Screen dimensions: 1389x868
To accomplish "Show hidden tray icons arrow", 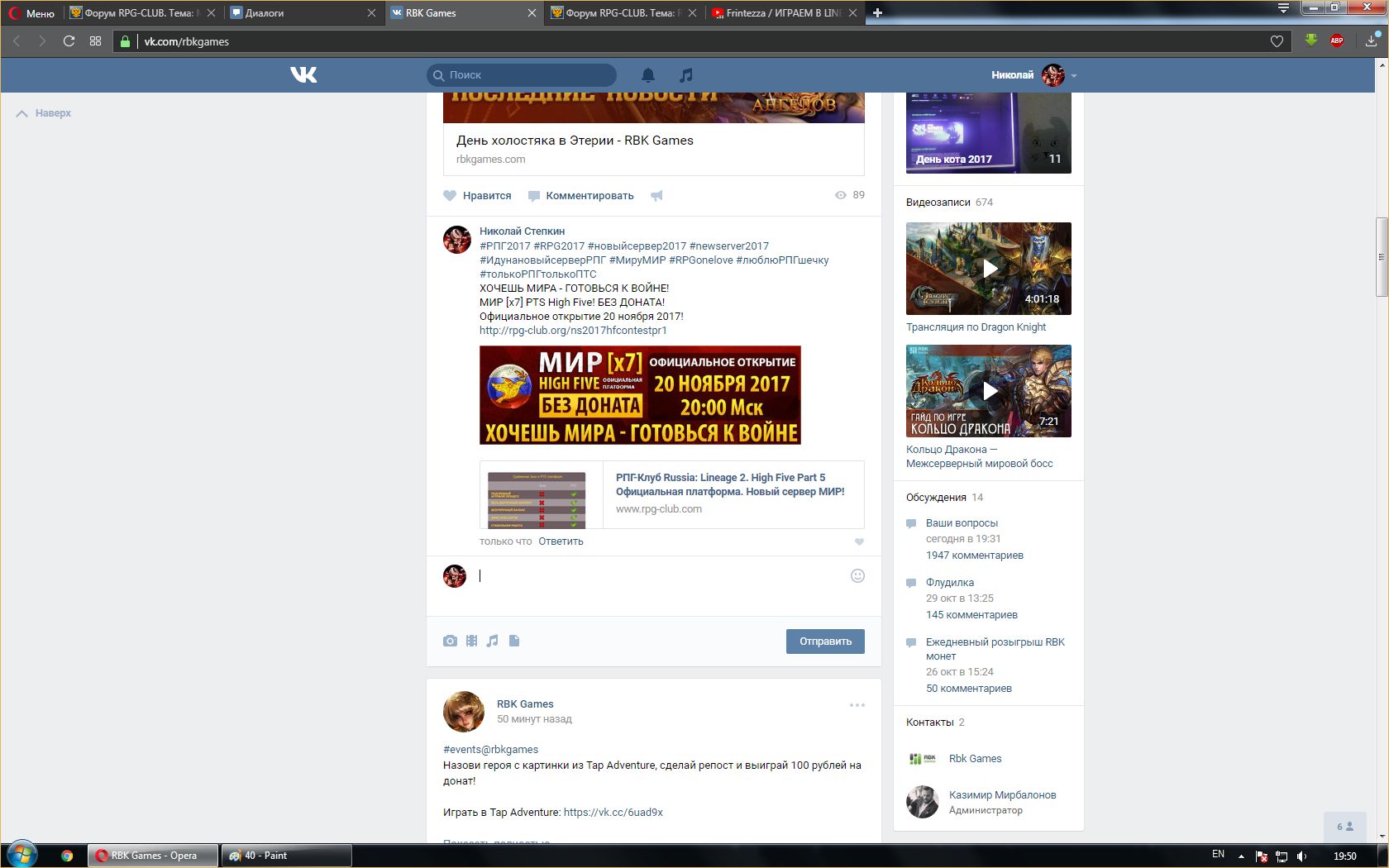I will (x=1241, y=856).
